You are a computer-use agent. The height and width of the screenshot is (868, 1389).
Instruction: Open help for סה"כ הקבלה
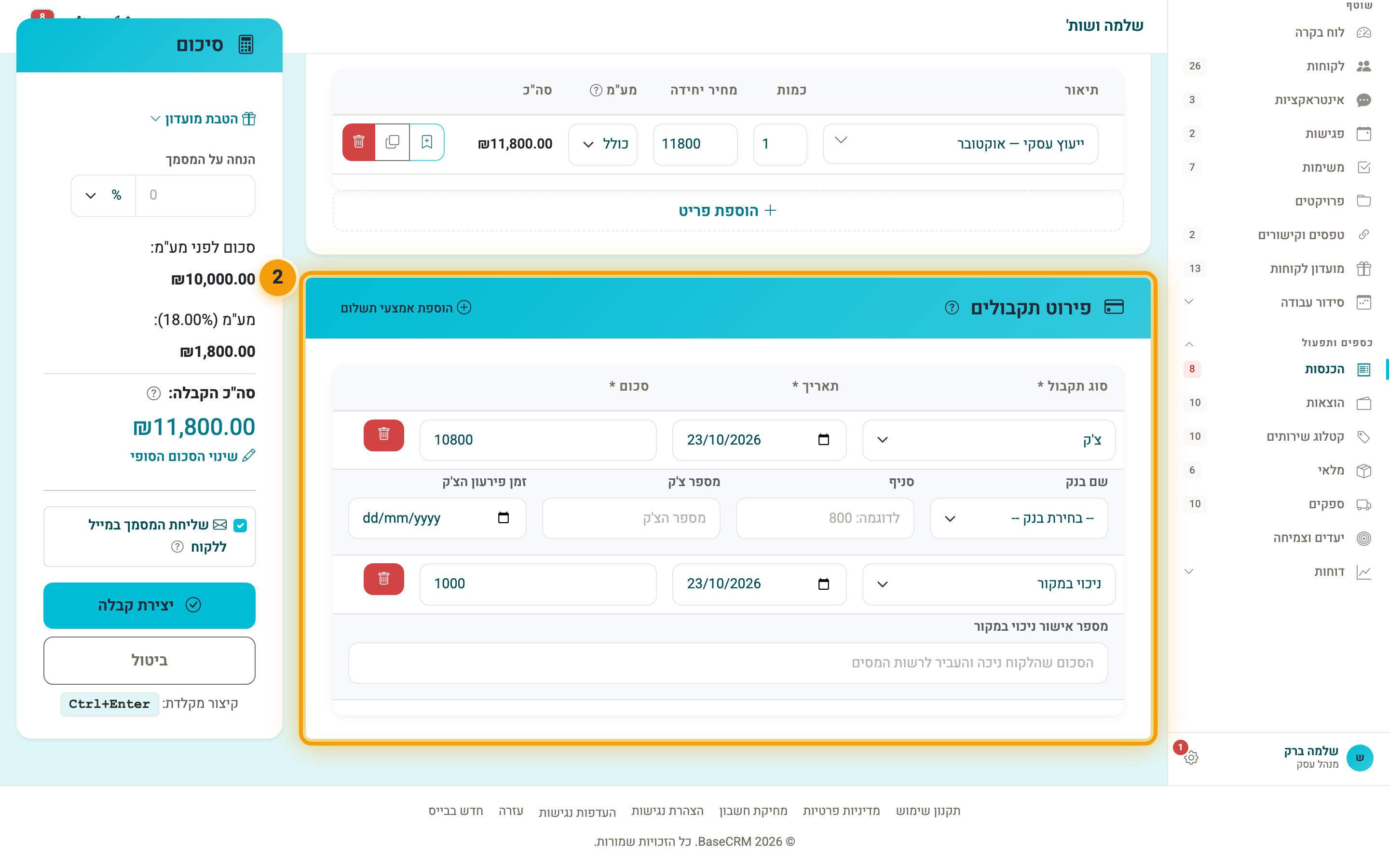point(153,393)
